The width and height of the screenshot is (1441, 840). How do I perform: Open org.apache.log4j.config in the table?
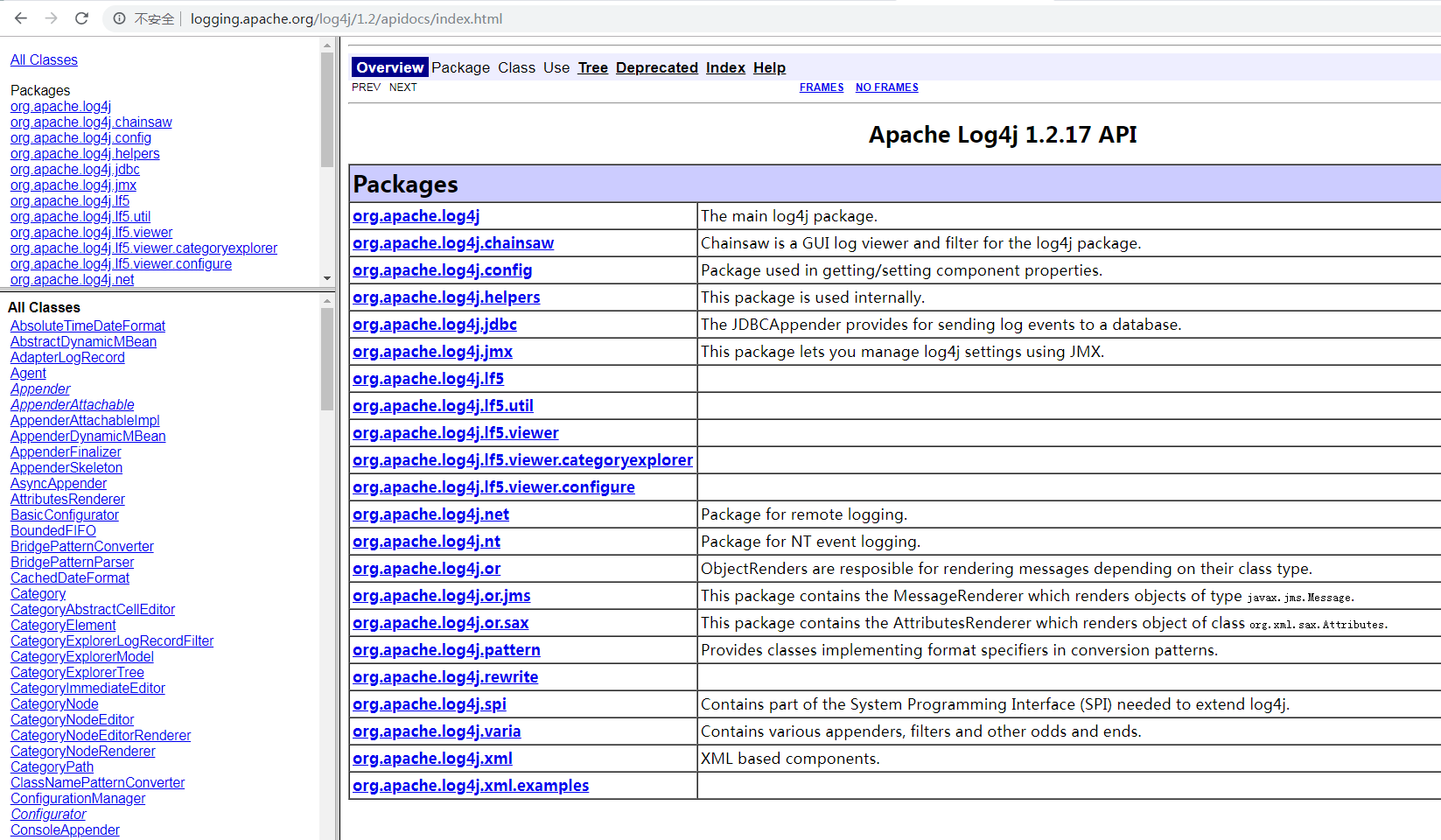[x=442, y=270]
